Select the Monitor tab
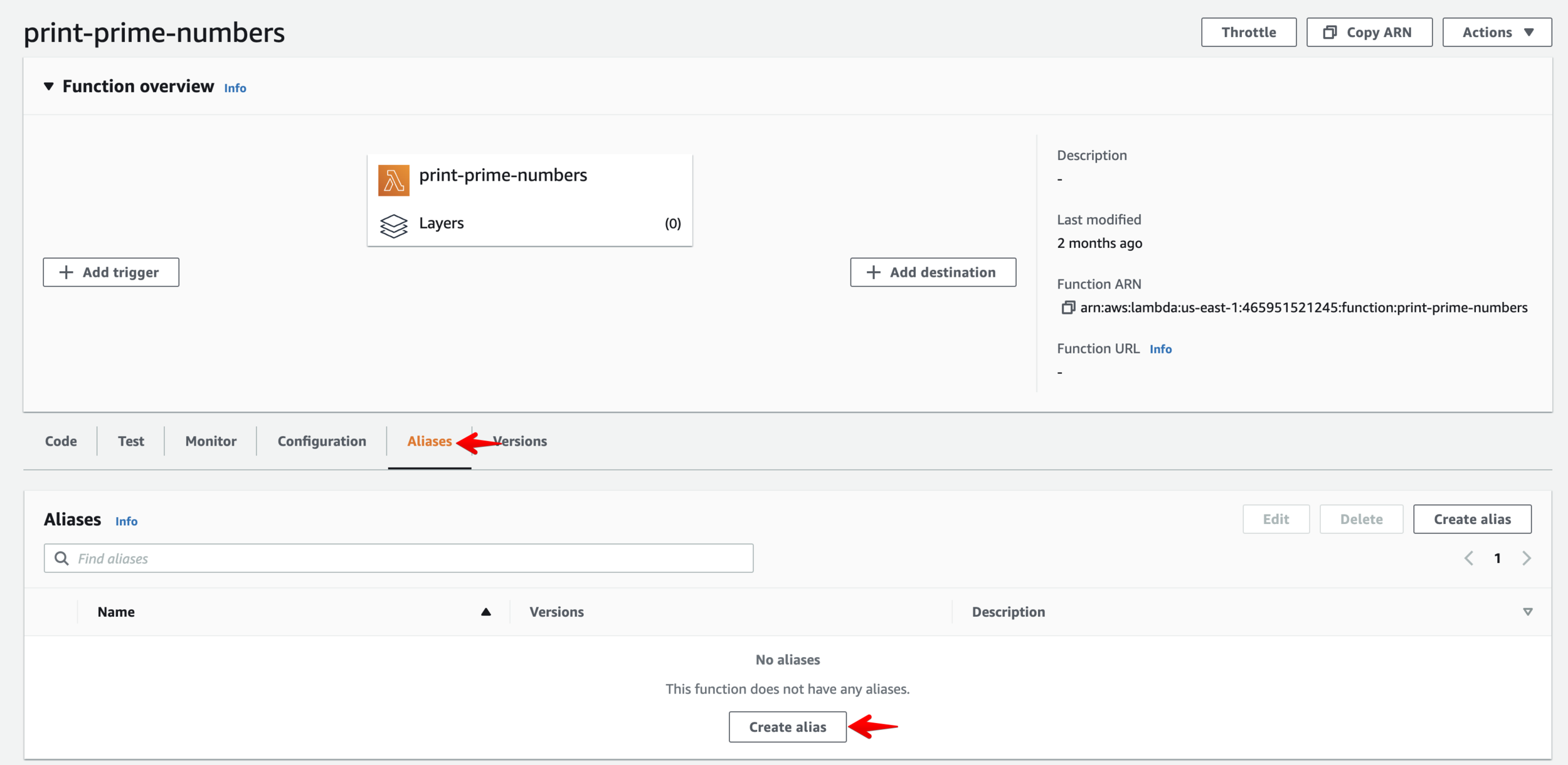The width and height of the screenshot is (1568, 765). coord(211,441)
